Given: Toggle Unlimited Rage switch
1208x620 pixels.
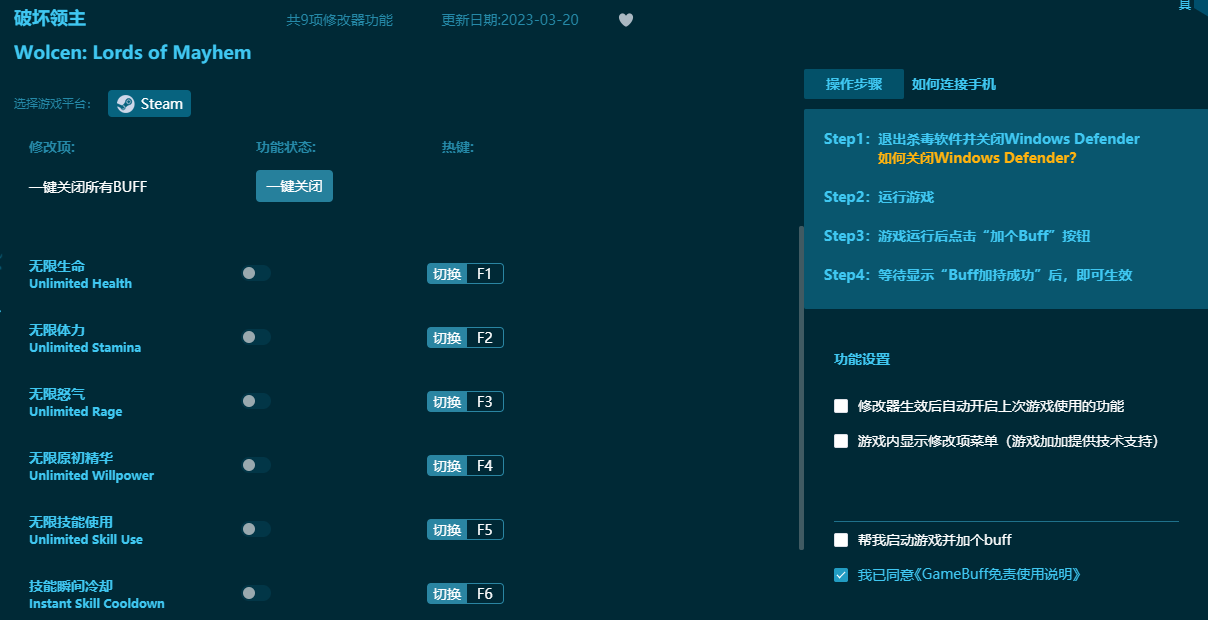Looking at the screenshot, I should pos(256,401).
